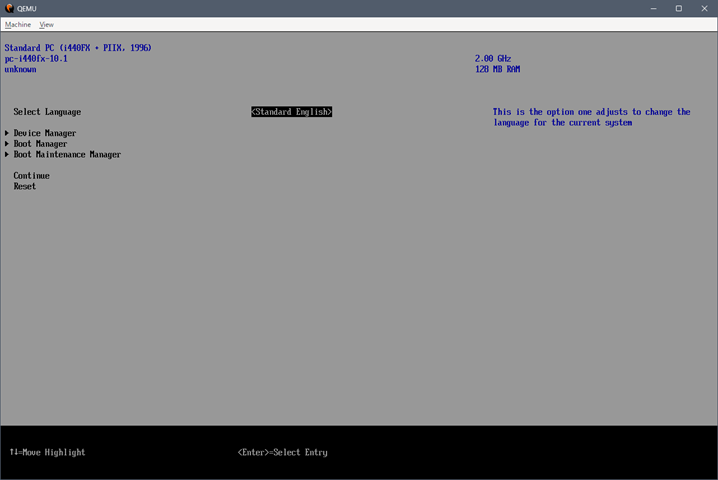Open the Standard English language selector
This screenshot has height=480, width=718.
coord(291,112)
